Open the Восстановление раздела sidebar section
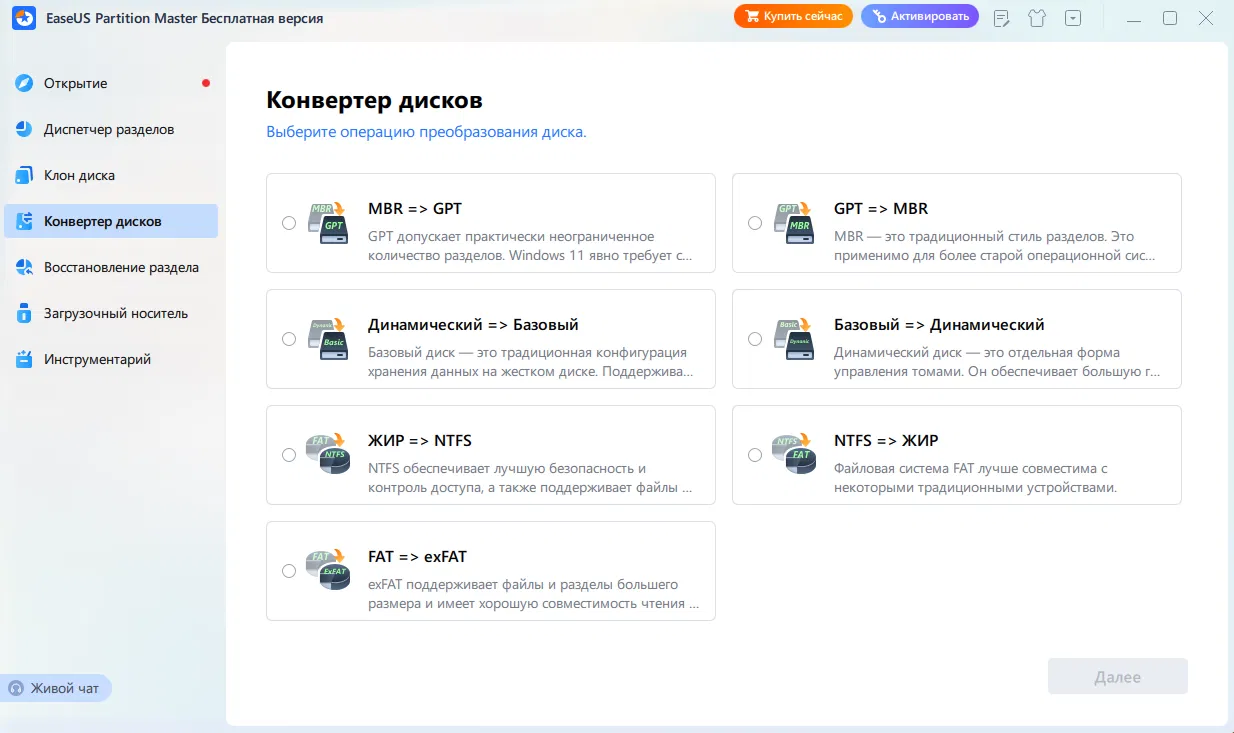The height and width of the screenshot is (733, 1234). coord(111,267)
